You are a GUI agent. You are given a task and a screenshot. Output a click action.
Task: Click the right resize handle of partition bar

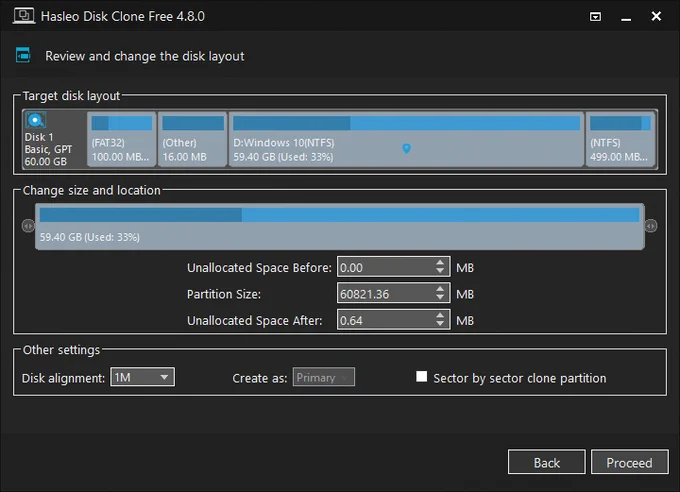click(651, 226)
